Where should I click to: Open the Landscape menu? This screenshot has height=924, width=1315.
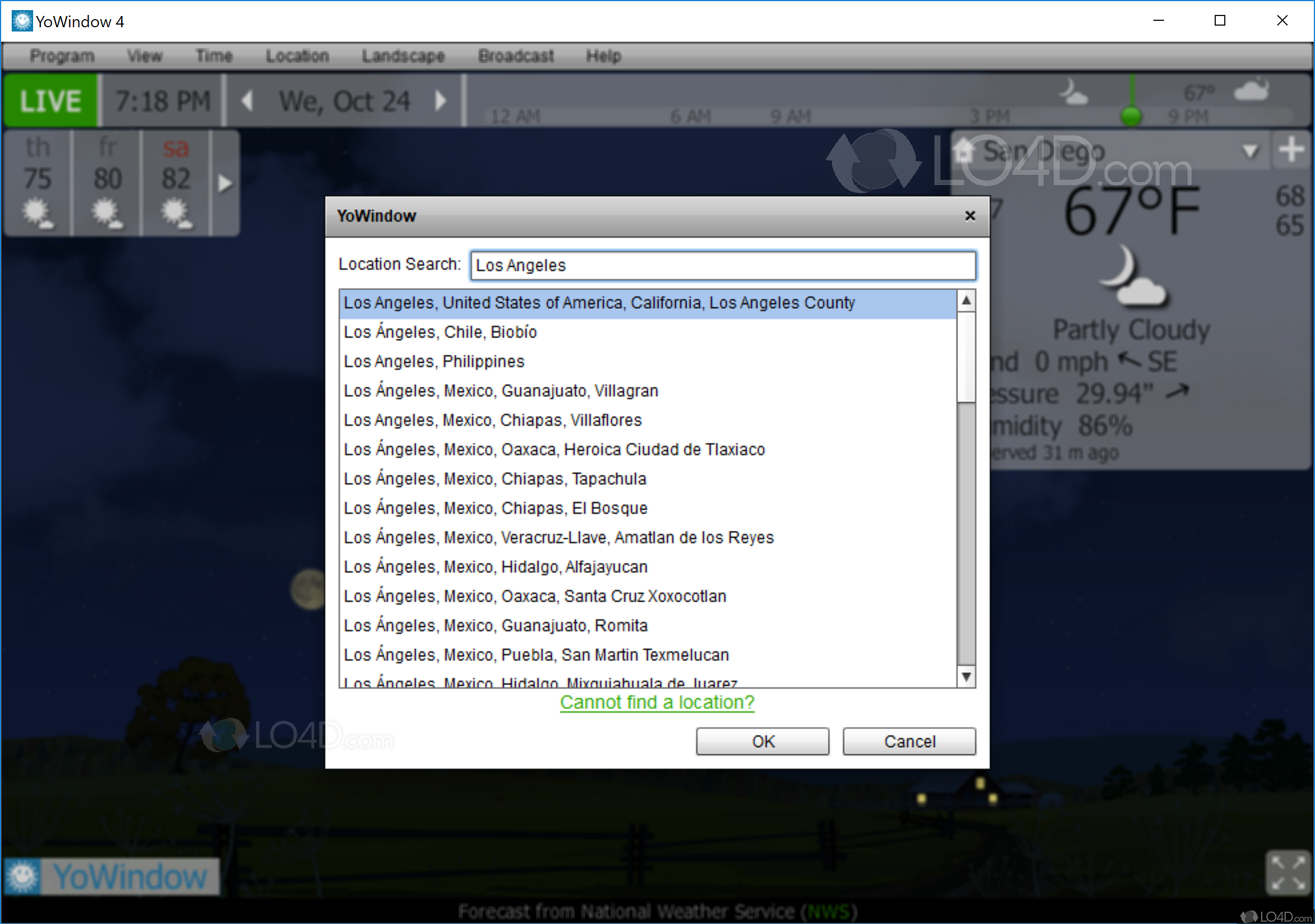[404, 57]
